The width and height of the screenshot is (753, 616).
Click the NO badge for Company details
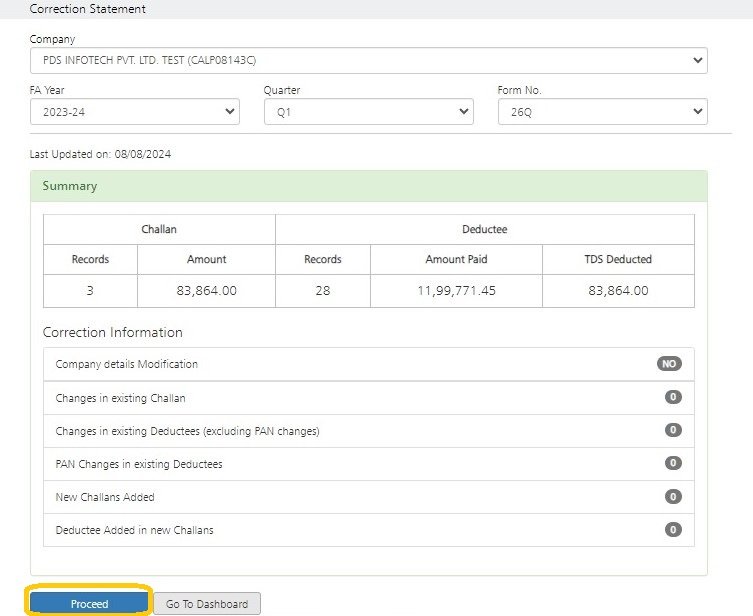[669, 364]
